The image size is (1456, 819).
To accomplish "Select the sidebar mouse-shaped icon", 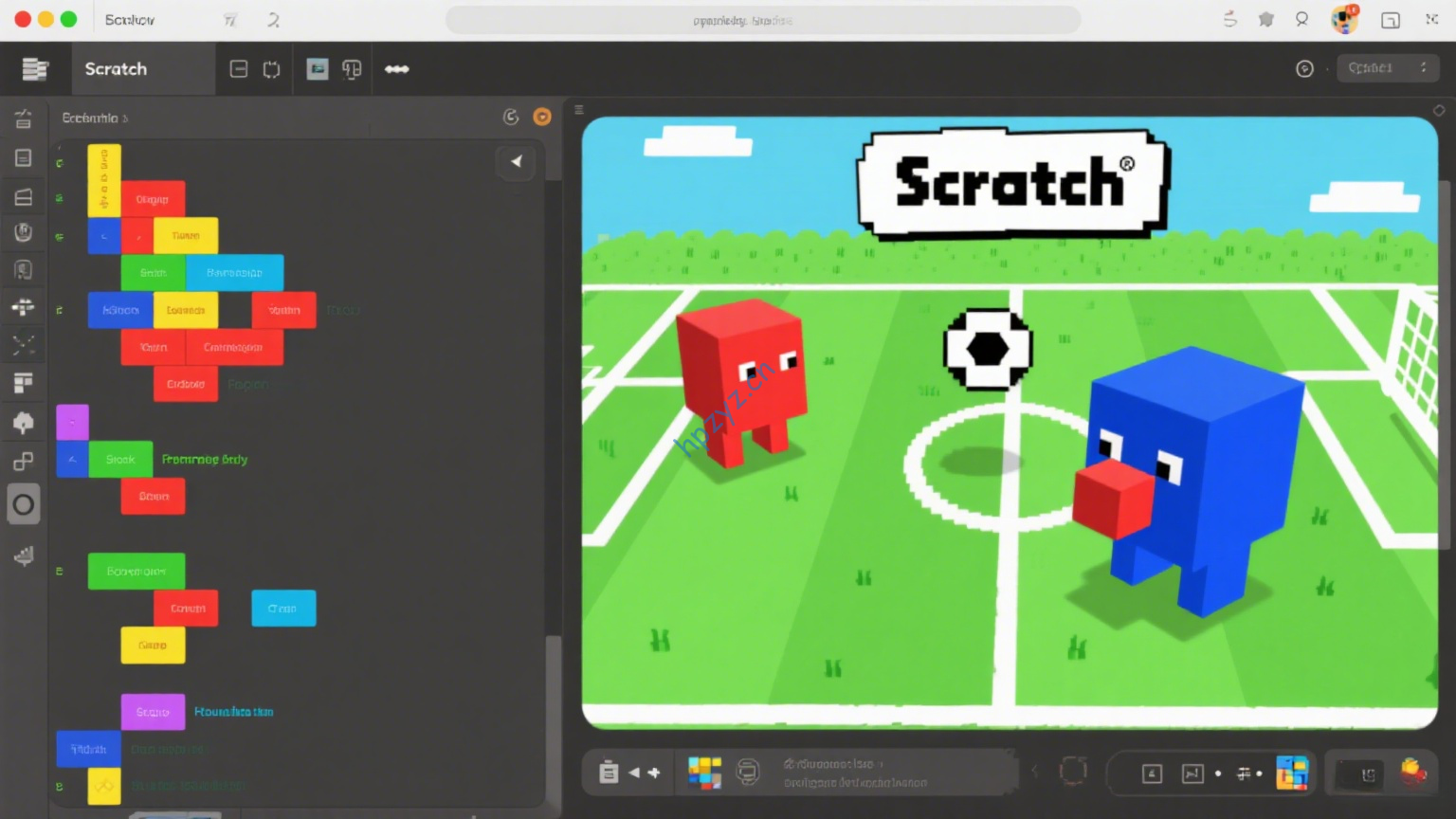I will click(24, 232).
